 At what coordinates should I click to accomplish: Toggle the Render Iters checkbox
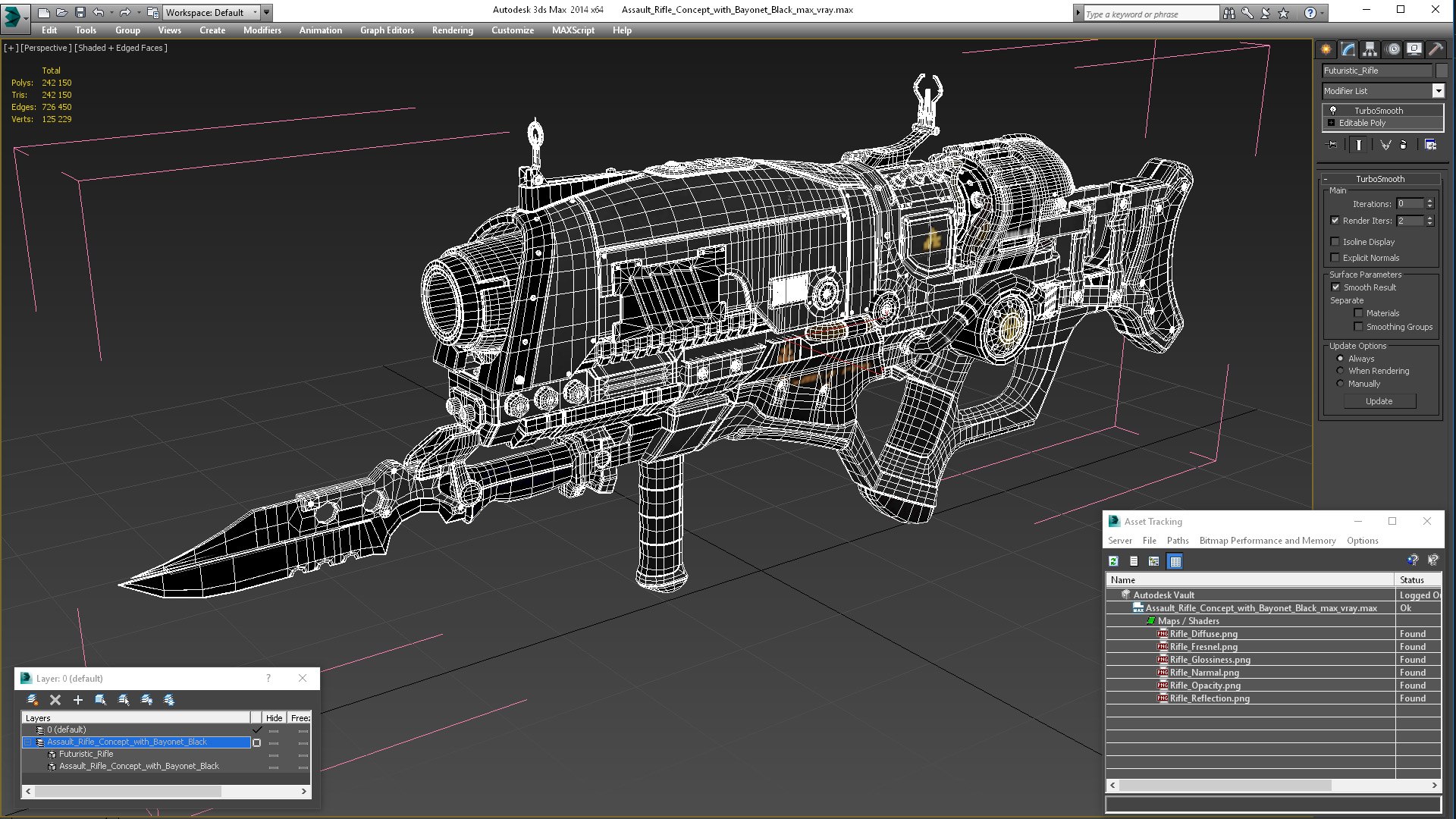coord(1335,221)
